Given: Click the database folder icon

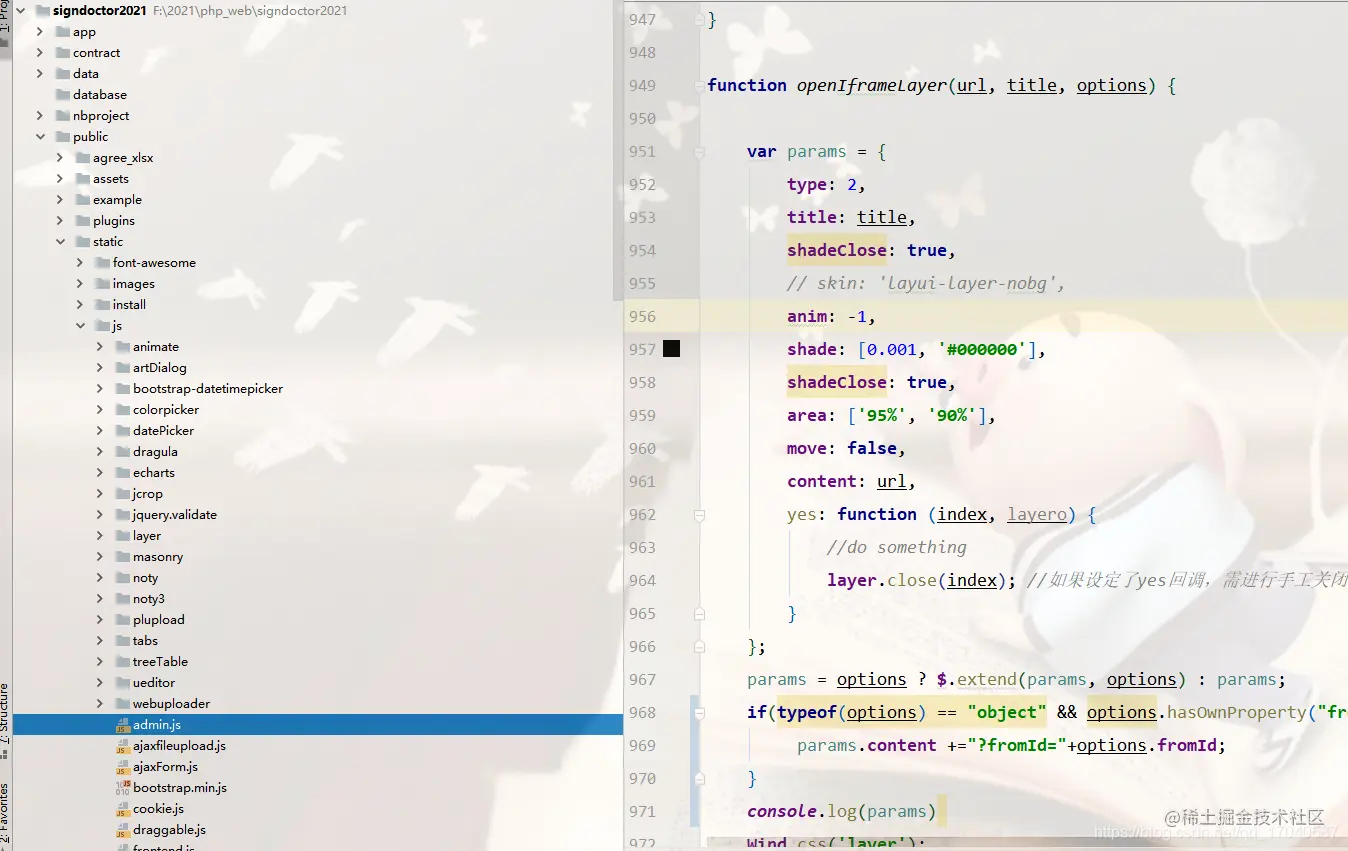Looking at the screenshot, I should (x=63, y=95).
